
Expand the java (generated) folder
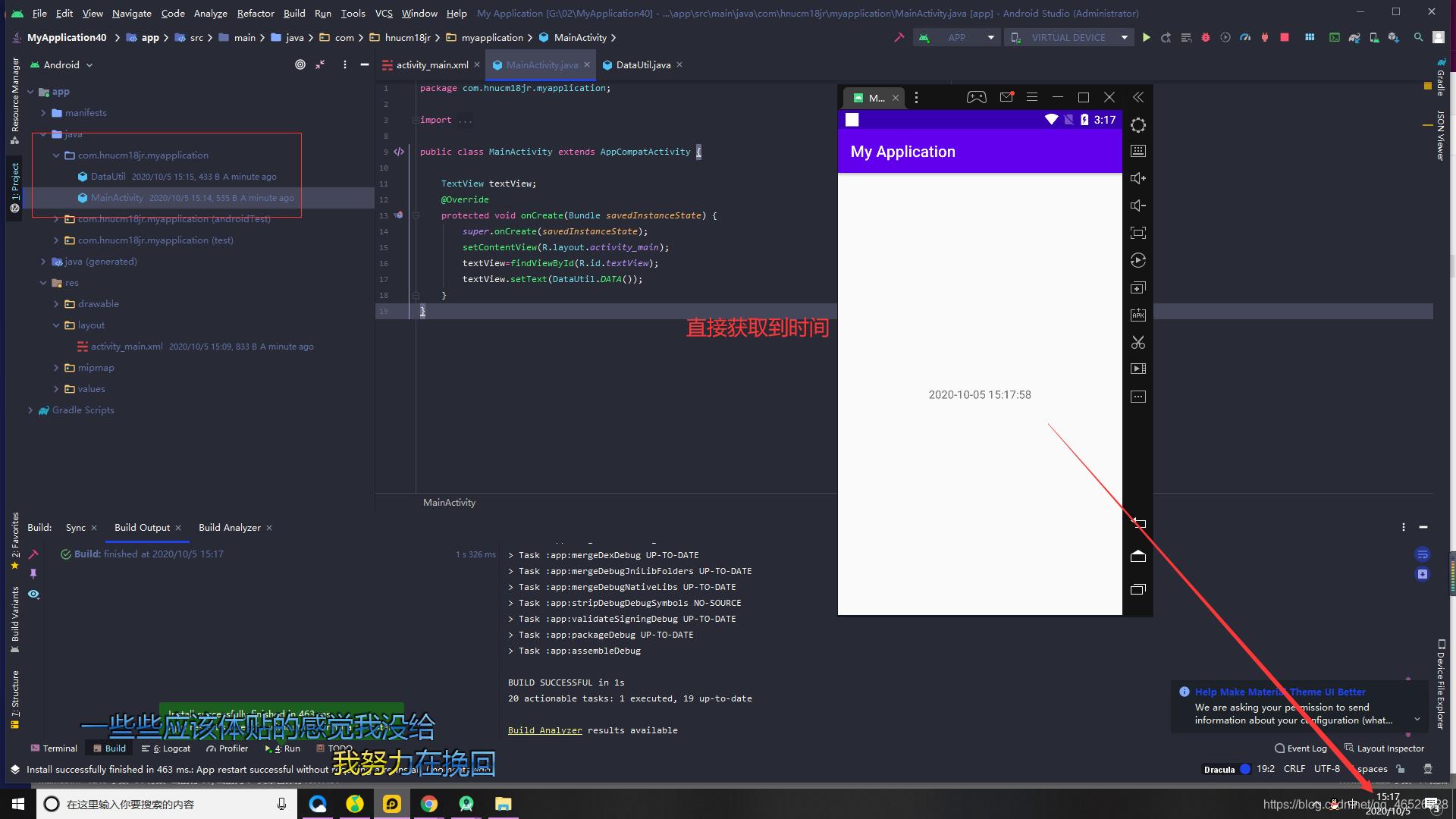click(x=43, y=262)
